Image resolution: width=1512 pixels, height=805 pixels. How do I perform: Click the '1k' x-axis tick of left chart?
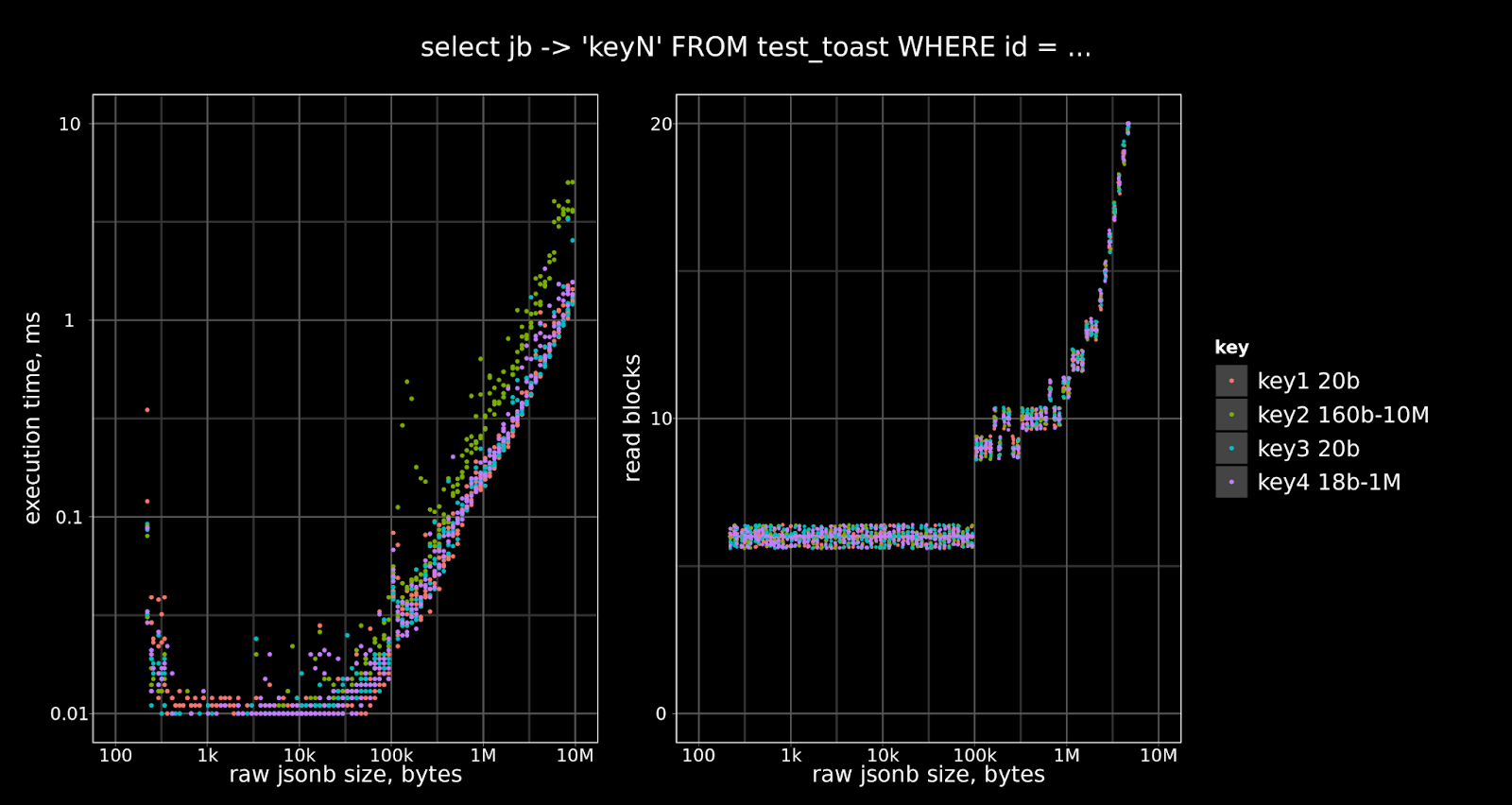tap(208, 756)
